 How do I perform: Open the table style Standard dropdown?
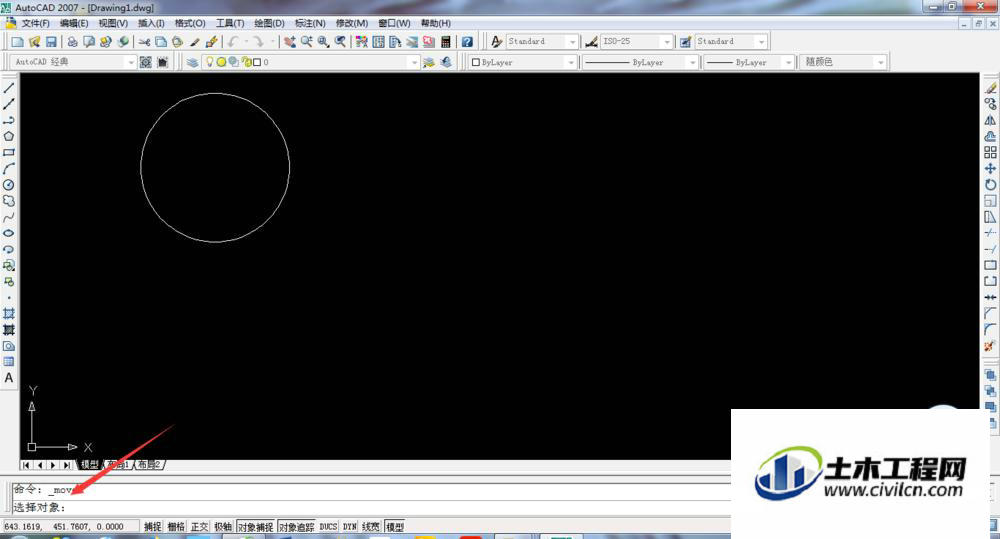point(761,41)
